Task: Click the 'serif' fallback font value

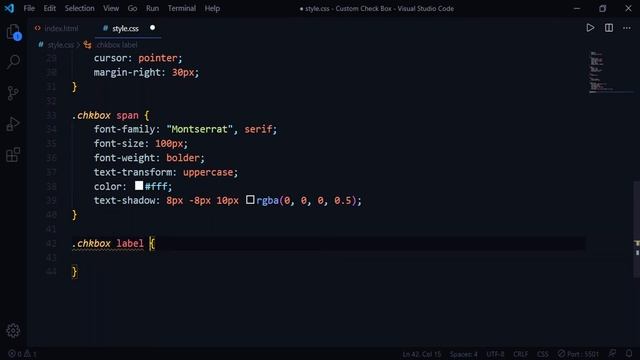Action: click(258, 129)
